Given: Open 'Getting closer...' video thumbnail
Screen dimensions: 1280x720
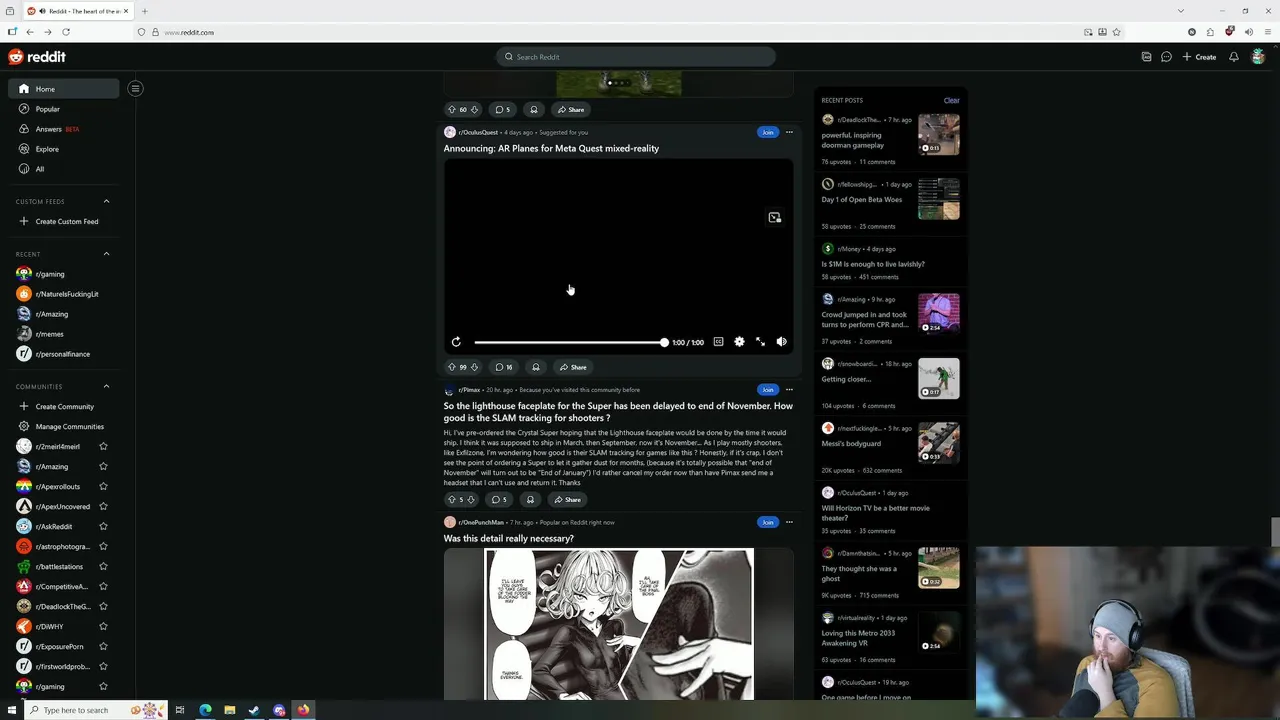Looking at the screenshot, I should pos(939,378).
